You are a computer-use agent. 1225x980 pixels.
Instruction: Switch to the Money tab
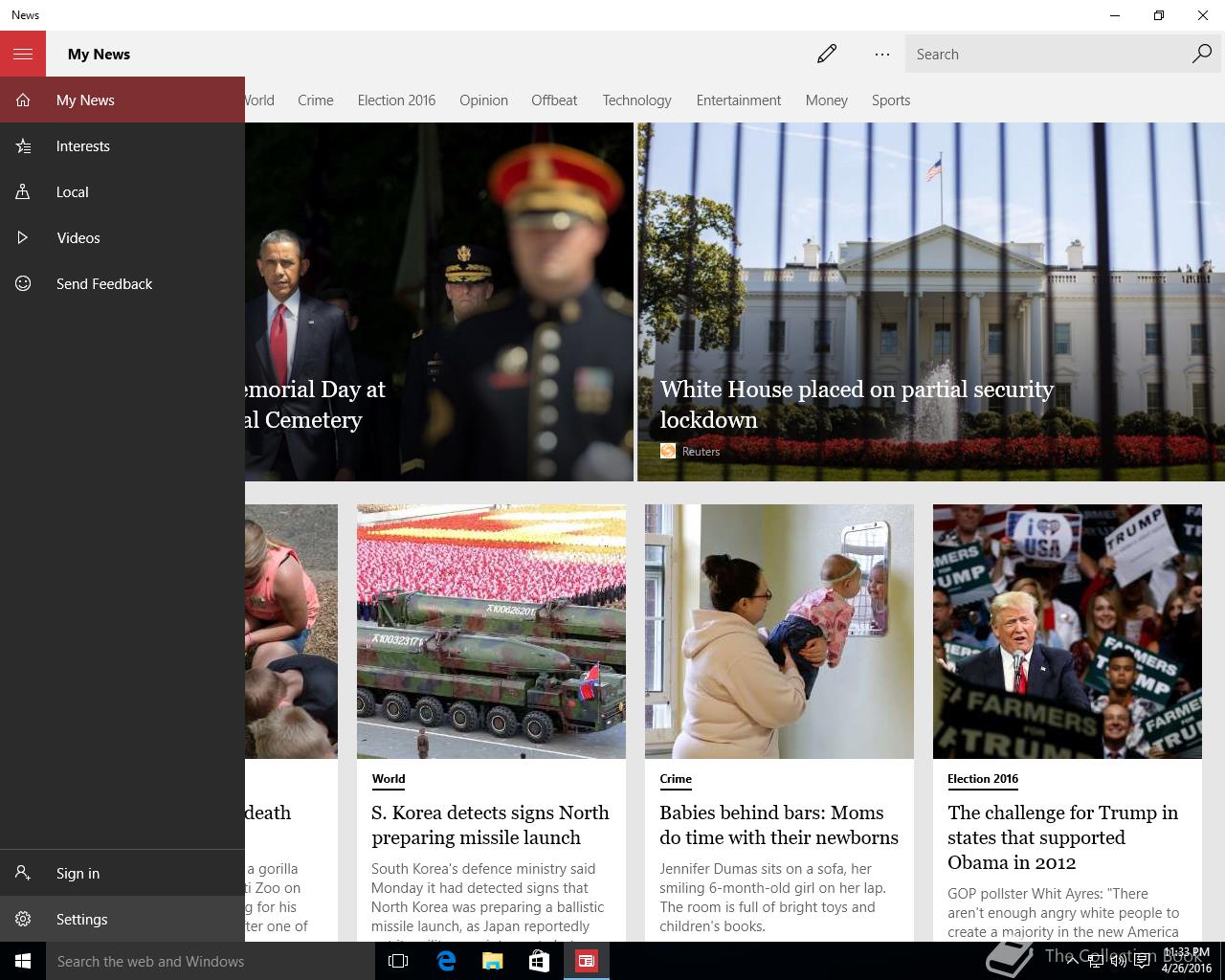click(x=827, y=100)
